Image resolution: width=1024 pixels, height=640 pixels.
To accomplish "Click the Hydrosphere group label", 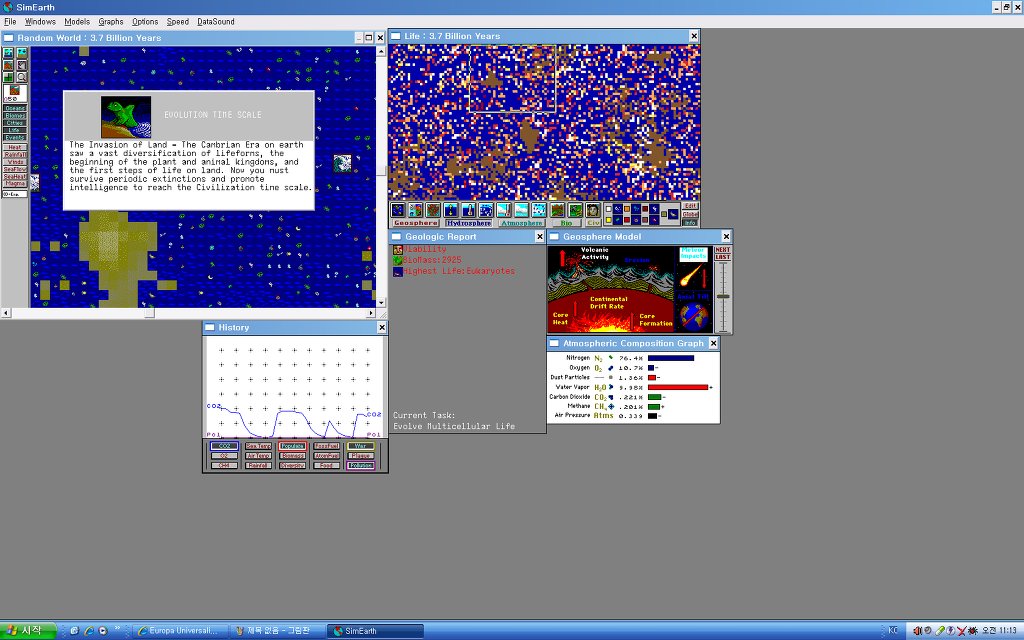I will [469, 223].
